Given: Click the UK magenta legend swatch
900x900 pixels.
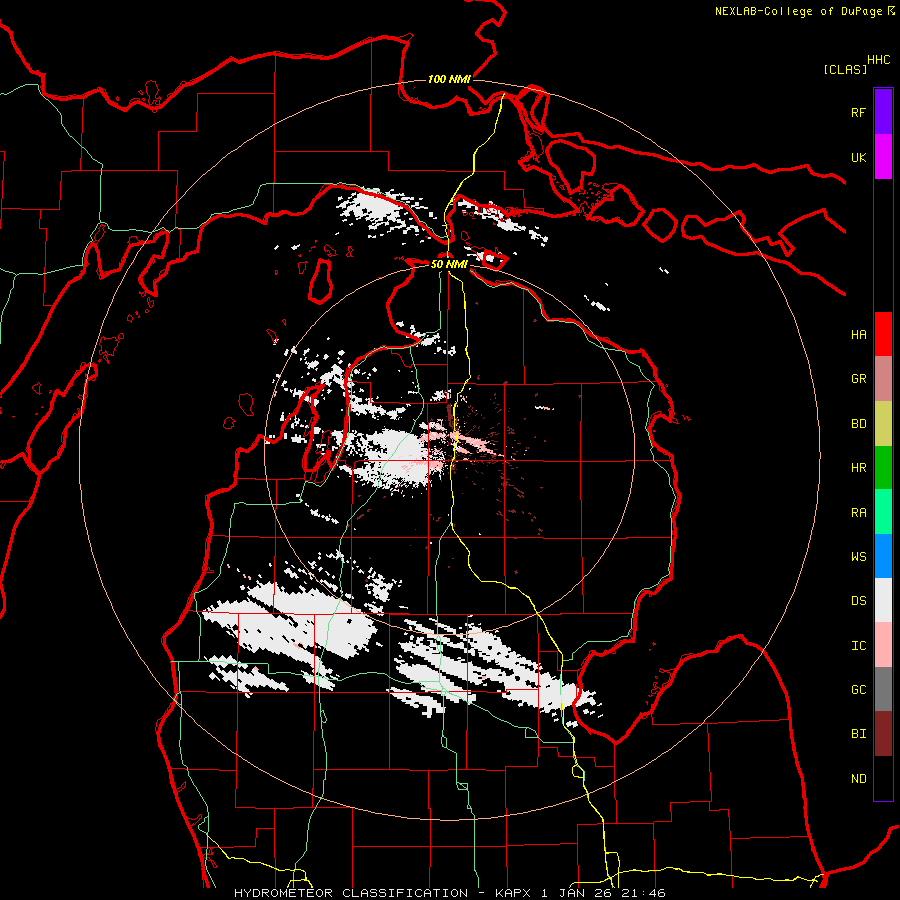Looking at the screenshot, I should (x=883, y=157).
